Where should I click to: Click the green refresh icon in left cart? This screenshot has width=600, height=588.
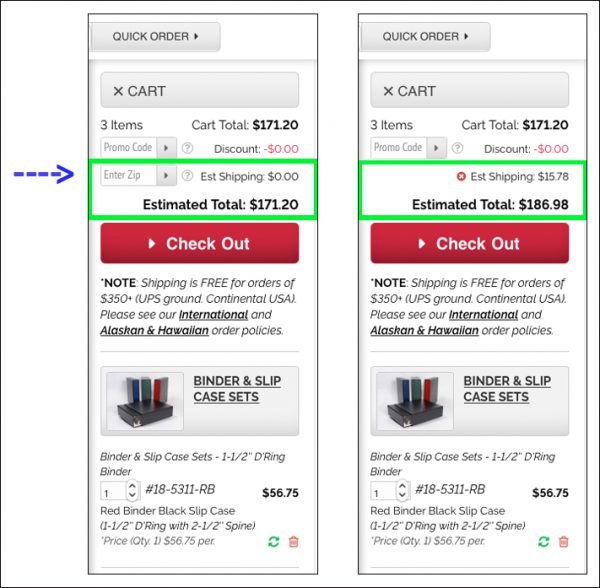[274, 542]
